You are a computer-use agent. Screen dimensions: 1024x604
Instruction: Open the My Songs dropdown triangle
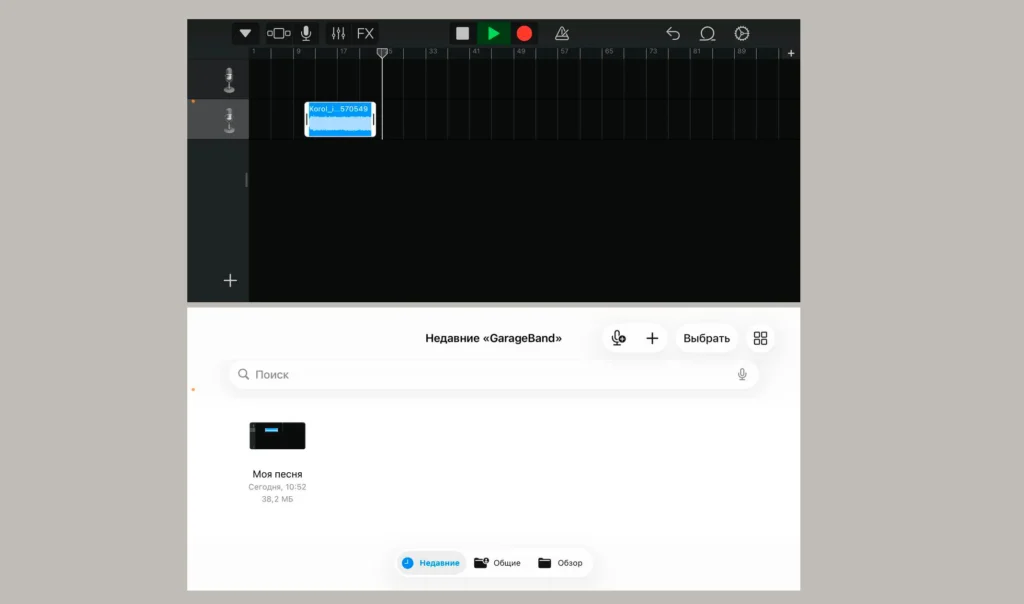(x=245, y=33)
